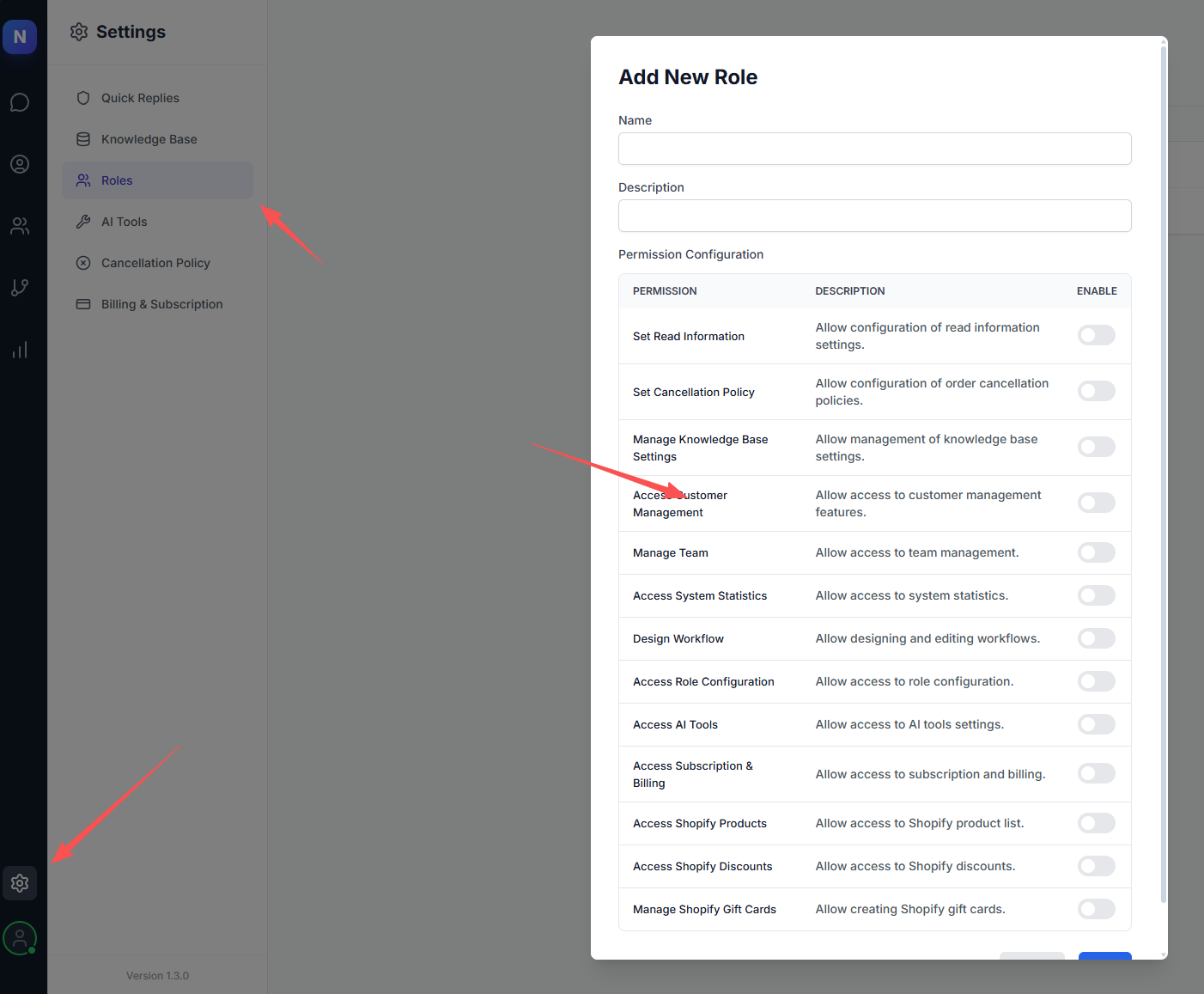Viewport: 1204px width, 994px height.
Task: Select AI Tools in settings menu
Action: [x=124, y=222]
